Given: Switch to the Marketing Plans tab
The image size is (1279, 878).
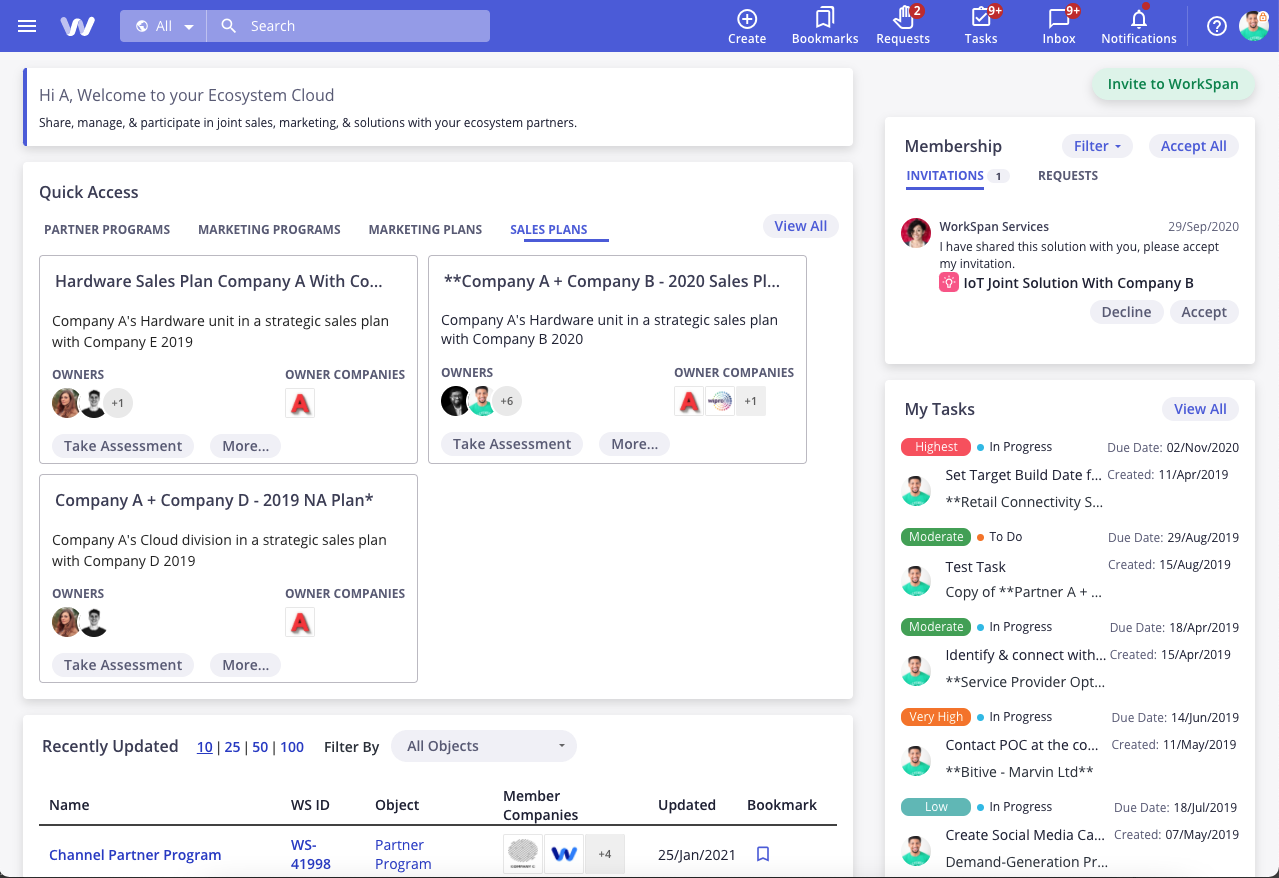Looking at the screenshot, I should pyautogui.click(x=425, y=230).
